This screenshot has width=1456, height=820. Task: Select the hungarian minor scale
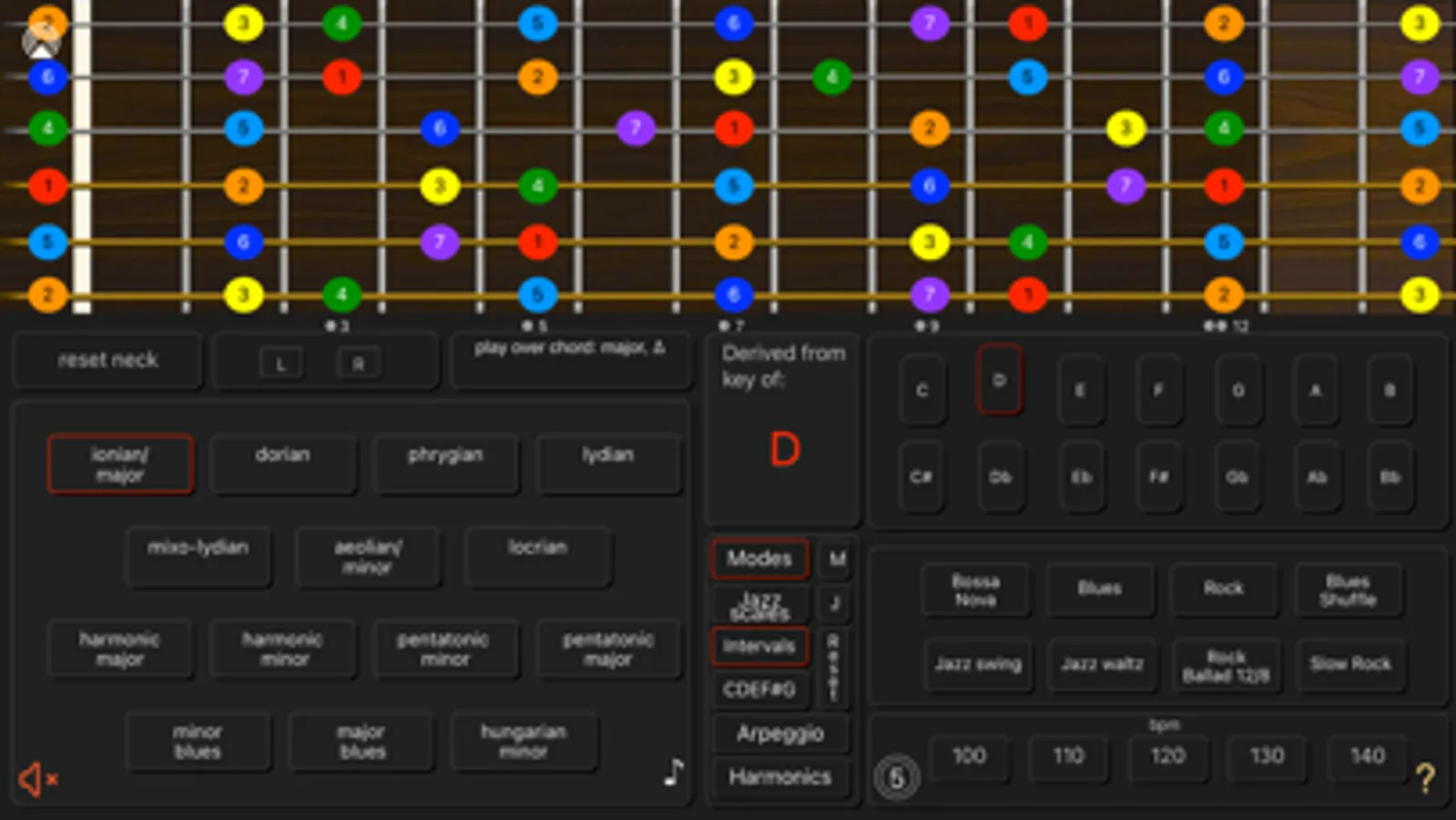pyautogui.click(x=524, y=742)
